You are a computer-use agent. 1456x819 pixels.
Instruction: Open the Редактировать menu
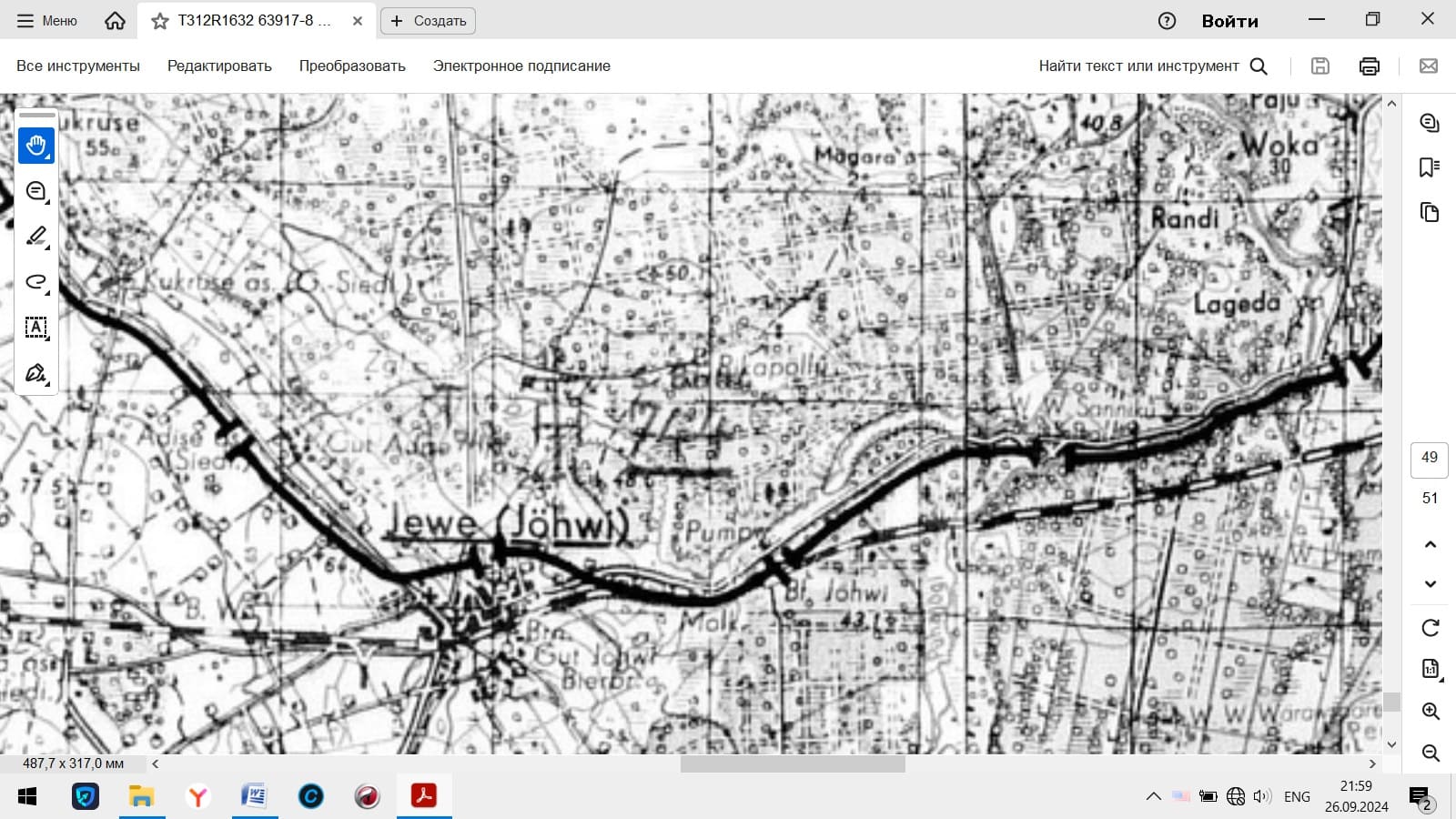[x=219, y=66]
